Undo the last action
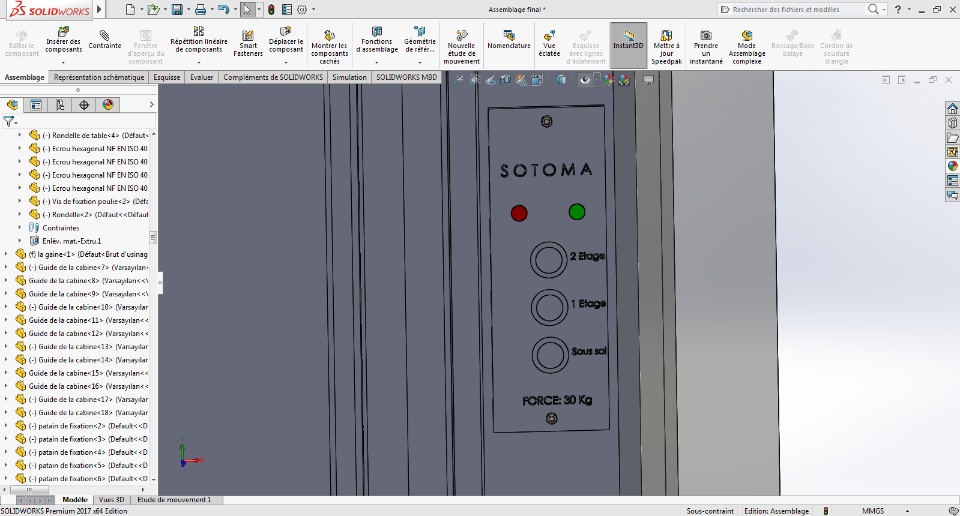 pos(223,9)
